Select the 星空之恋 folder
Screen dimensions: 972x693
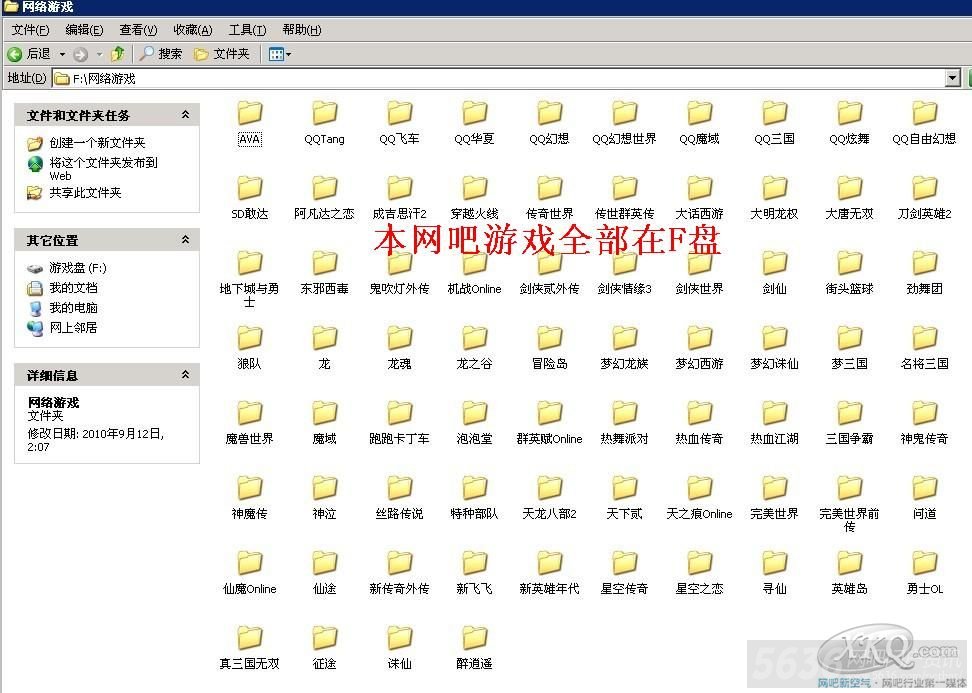[699, 573]
